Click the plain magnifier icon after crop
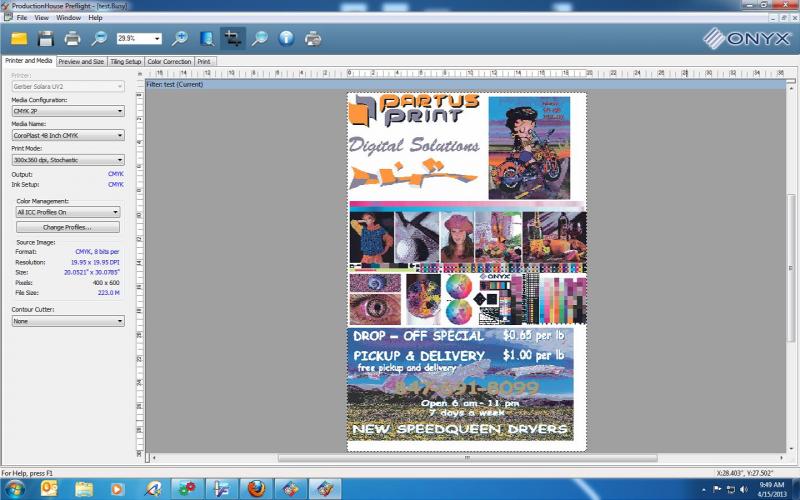This screenshot has height=500, width=800. pos(260,38)
